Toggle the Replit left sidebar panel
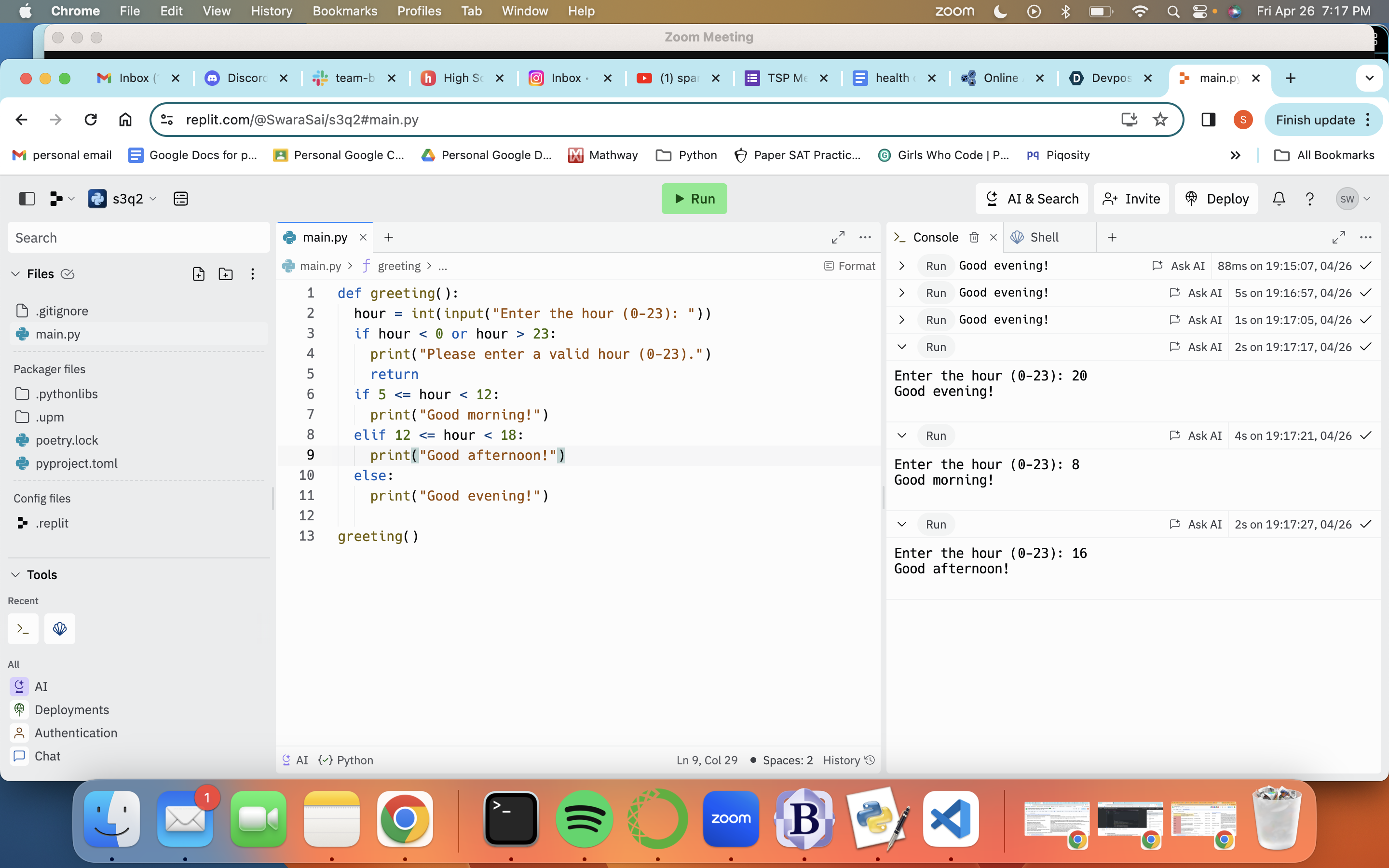1389x868 pixels. (x=27, y=199)
